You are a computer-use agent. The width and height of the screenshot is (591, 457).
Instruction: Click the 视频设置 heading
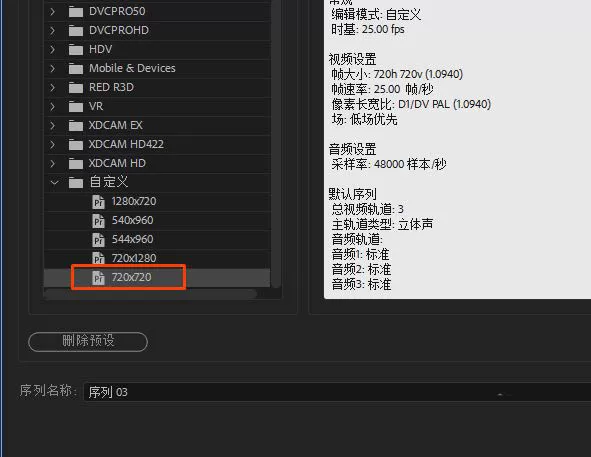click(x=352, y=59)
